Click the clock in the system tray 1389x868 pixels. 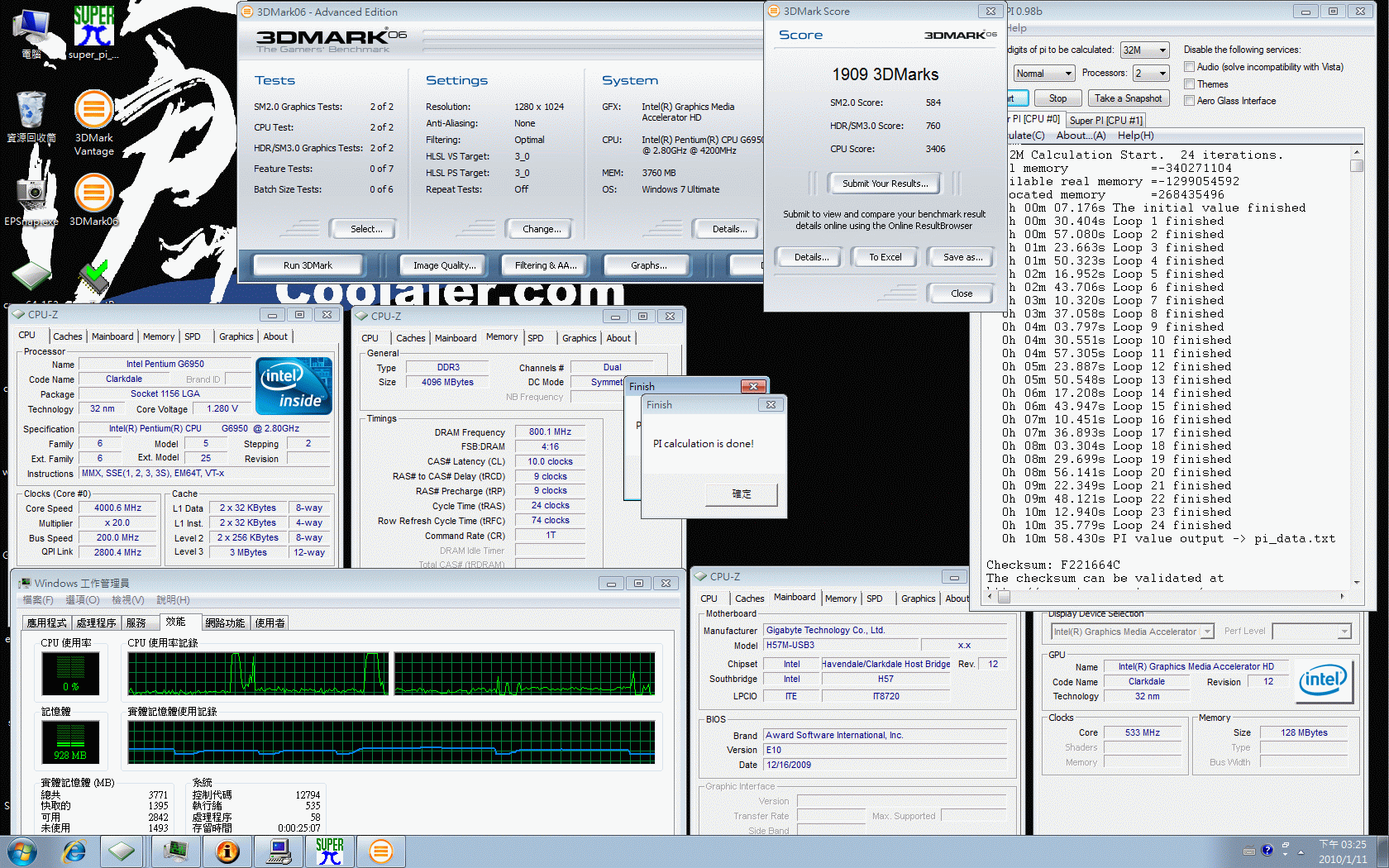click(x=1343, y=851)
